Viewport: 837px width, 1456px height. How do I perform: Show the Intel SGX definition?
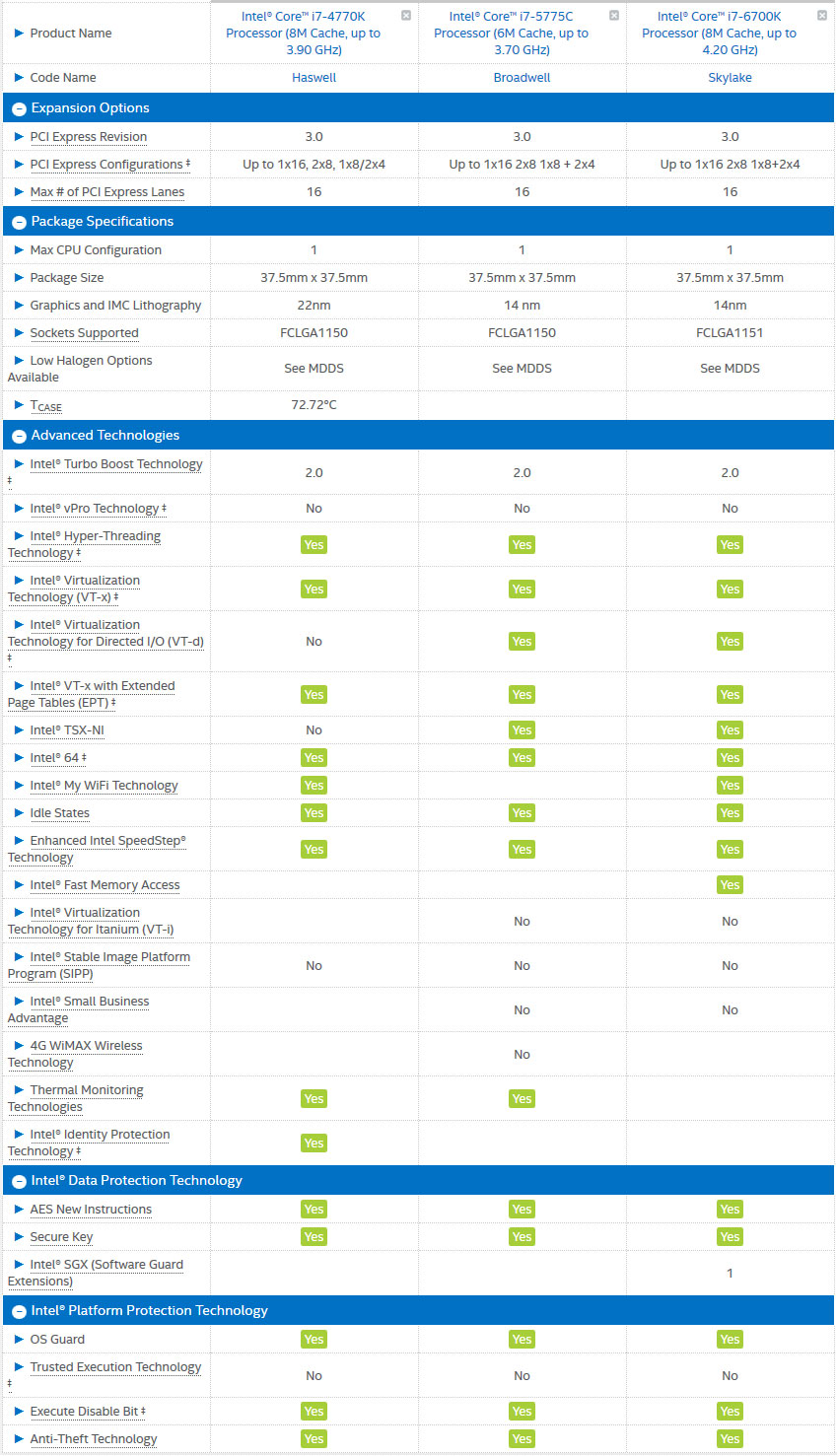pos(96,1273)
